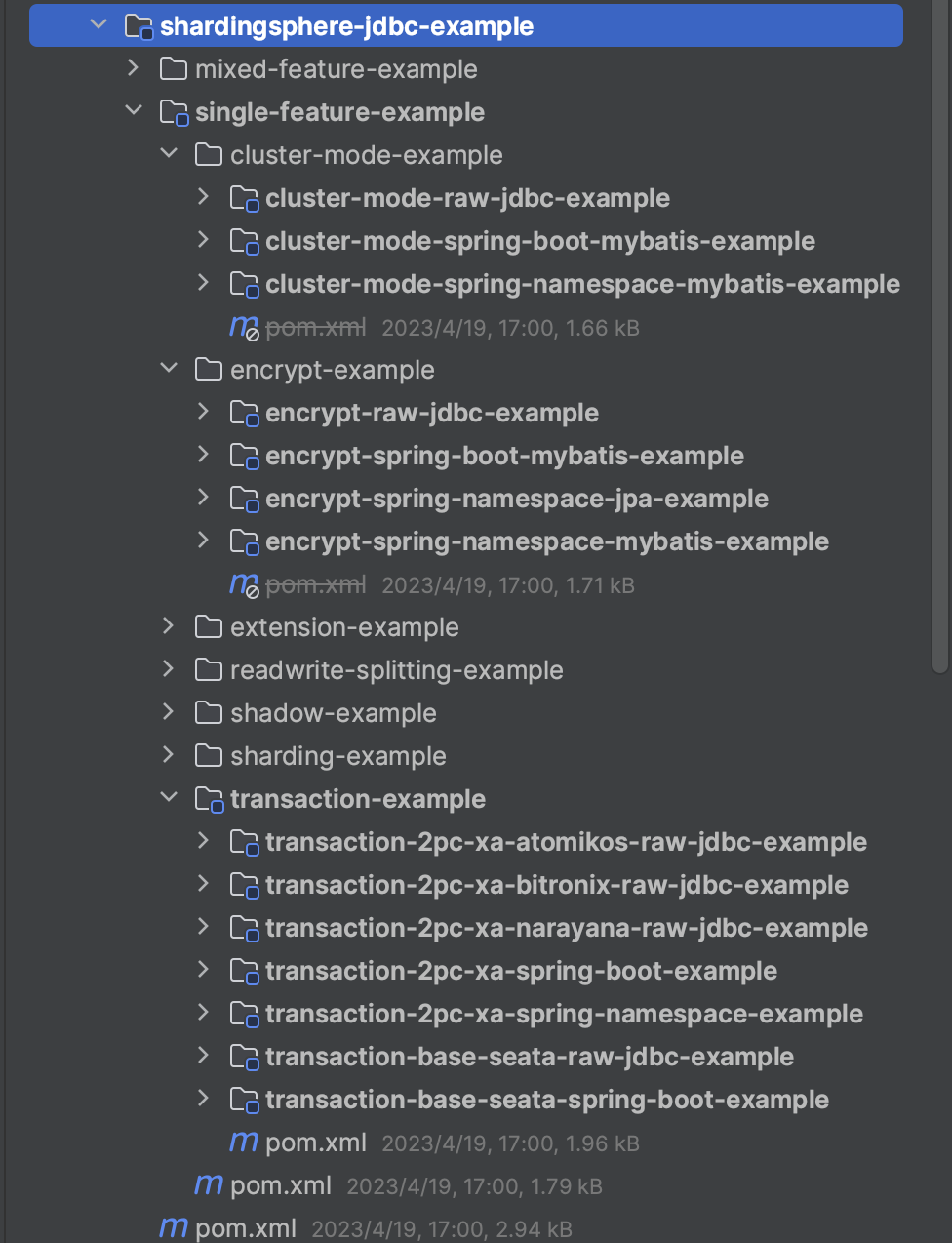Collapse the single-feature-example node
This screenshot has width=952, height=1243.
[134, 111]
